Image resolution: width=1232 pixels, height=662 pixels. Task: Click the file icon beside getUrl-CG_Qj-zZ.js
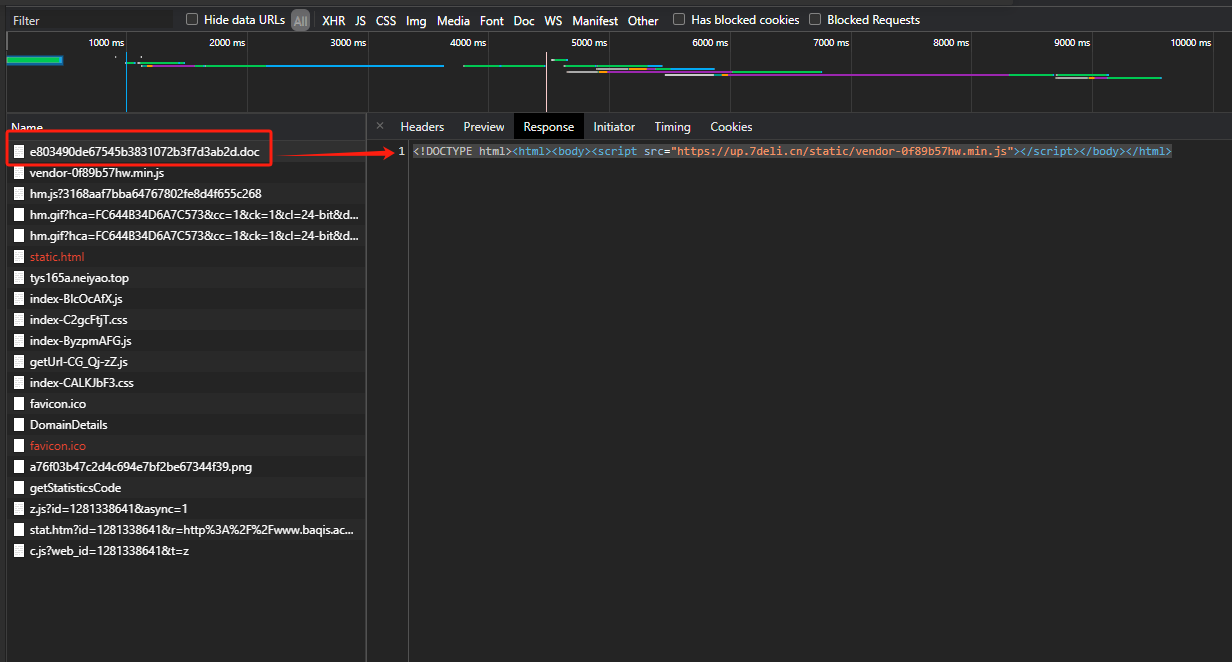pos(19,362)
